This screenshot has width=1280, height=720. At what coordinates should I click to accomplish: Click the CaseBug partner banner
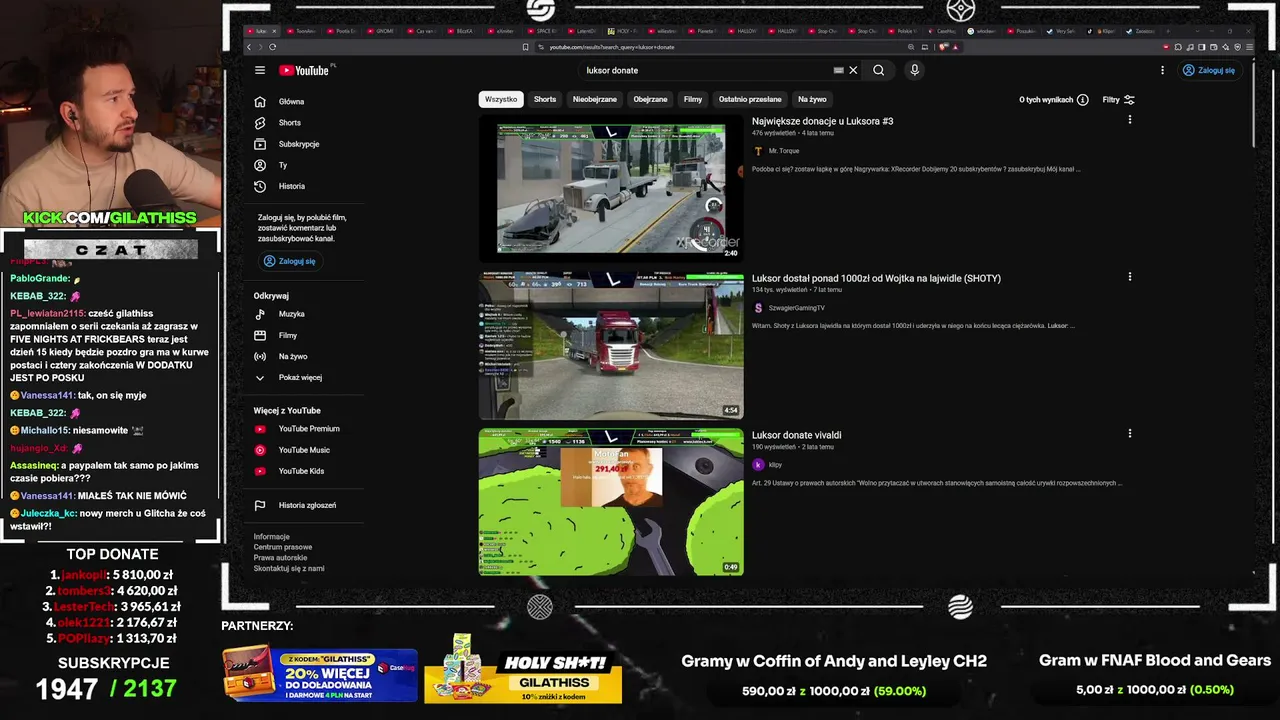[x=319, y=674]
